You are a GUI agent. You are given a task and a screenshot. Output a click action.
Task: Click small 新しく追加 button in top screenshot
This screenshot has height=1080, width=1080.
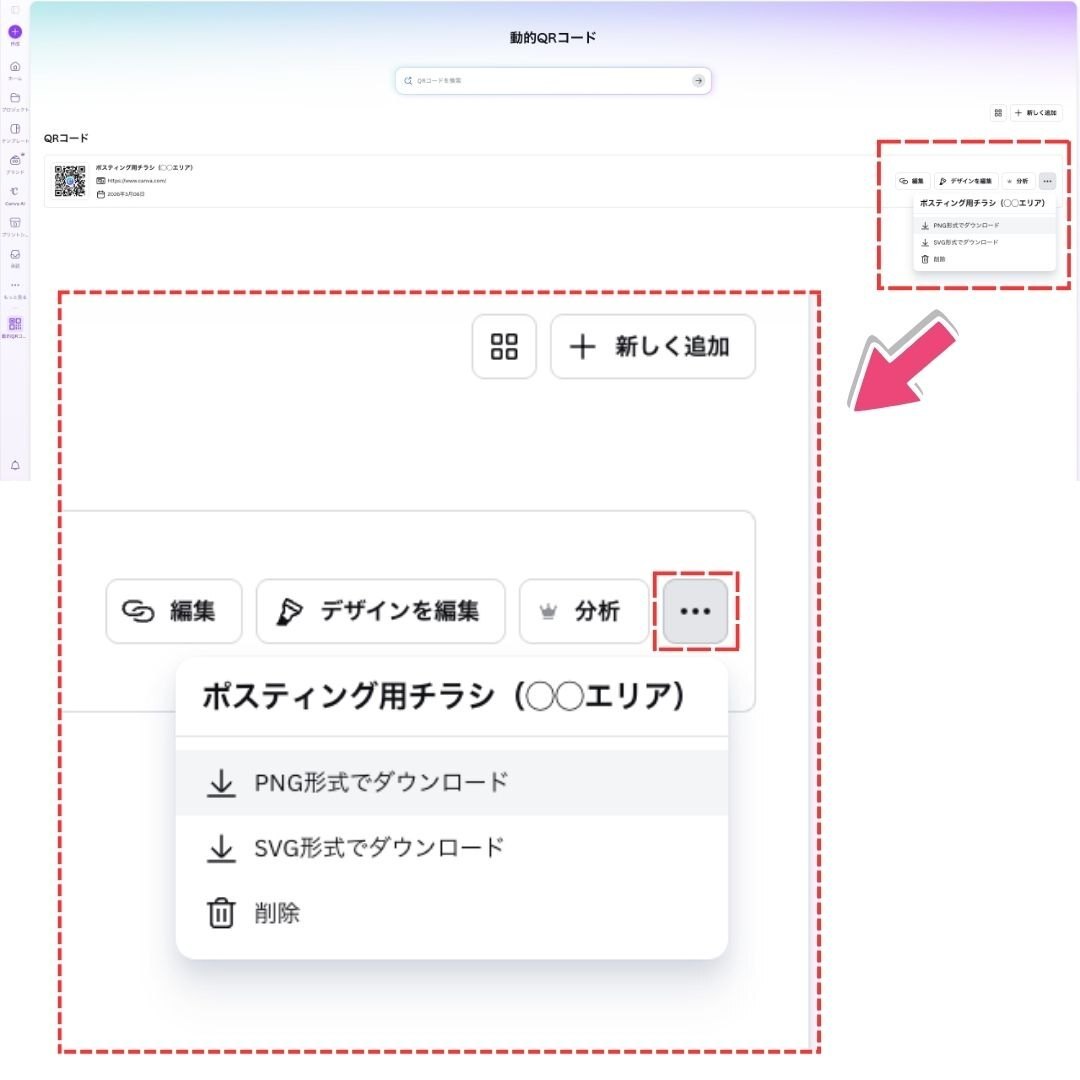[1036, 112]
